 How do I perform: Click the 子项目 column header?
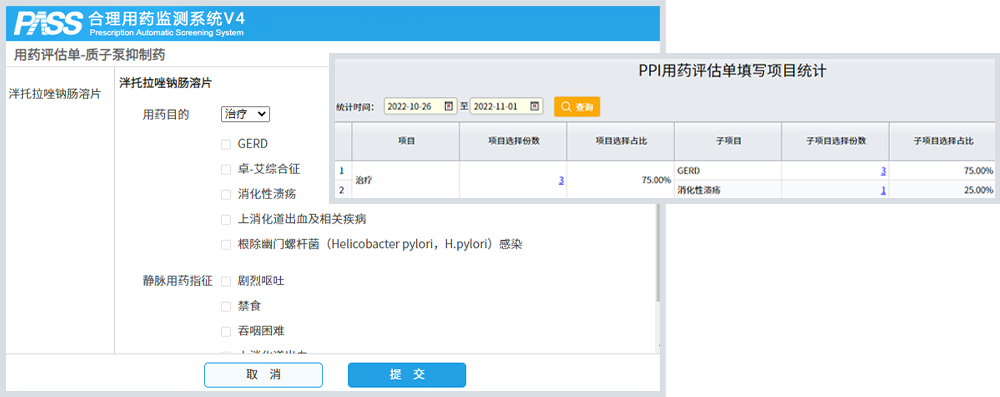[x=728, y=140]
